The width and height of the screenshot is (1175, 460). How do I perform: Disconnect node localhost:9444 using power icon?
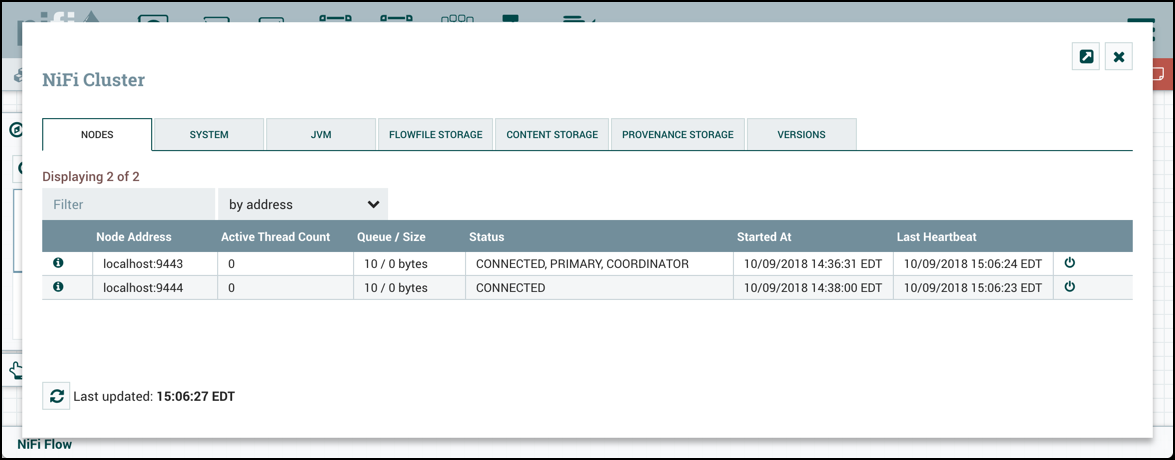pyautogui.click(x=1069, y=287)
